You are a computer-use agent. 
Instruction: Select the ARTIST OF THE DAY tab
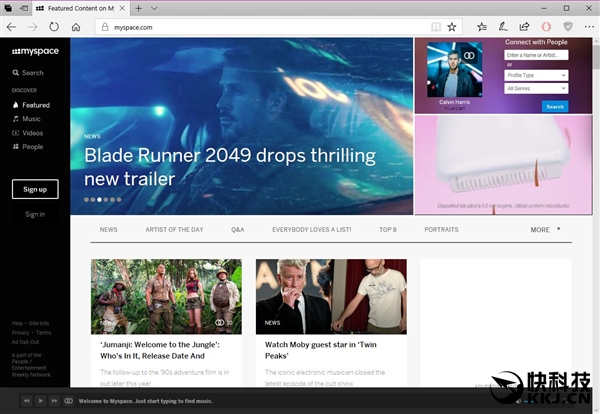174,229
